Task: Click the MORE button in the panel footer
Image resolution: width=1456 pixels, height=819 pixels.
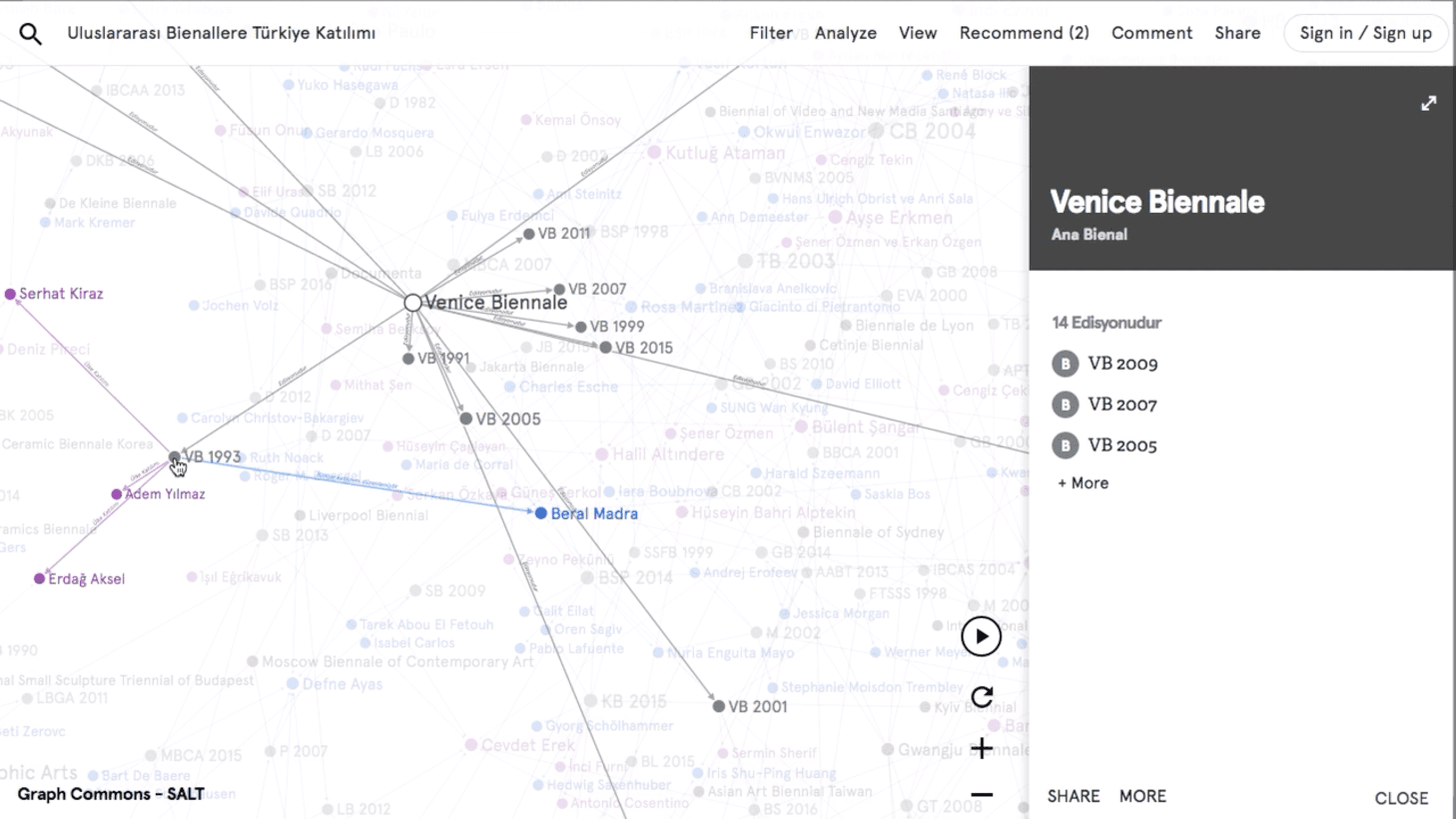Action: tap(1142, 796)
